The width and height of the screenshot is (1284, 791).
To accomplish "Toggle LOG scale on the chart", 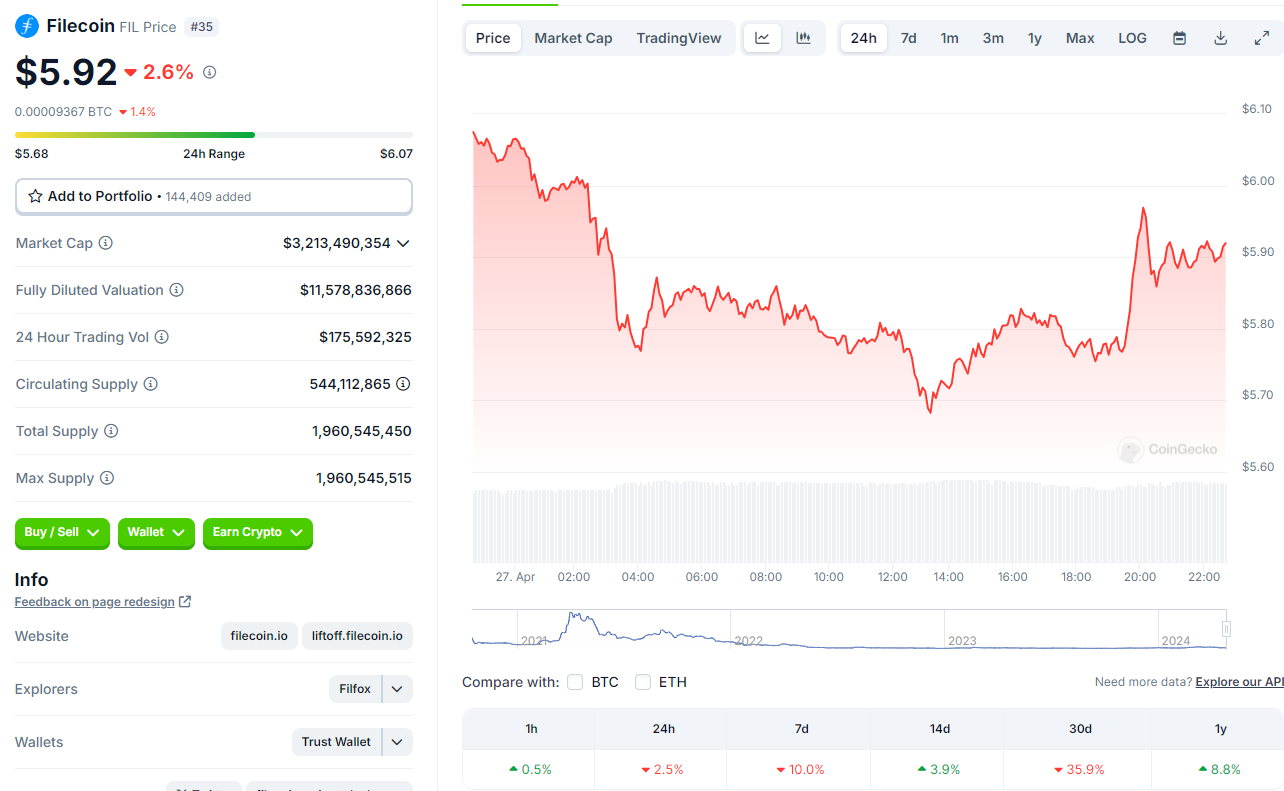I will 1132,38.
